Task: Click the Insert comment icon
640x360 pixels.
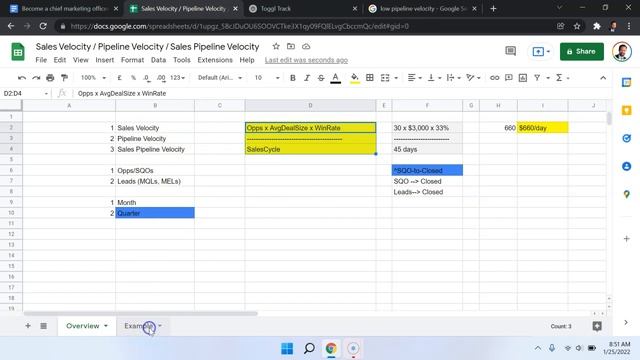Action: (509, 78)
